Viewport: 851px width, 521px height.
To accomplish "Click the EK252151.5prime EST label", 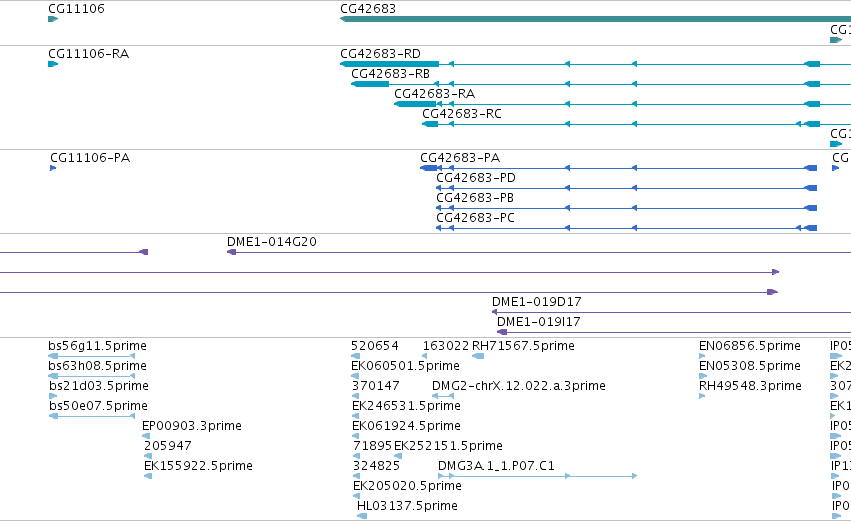I will (448, 446).
